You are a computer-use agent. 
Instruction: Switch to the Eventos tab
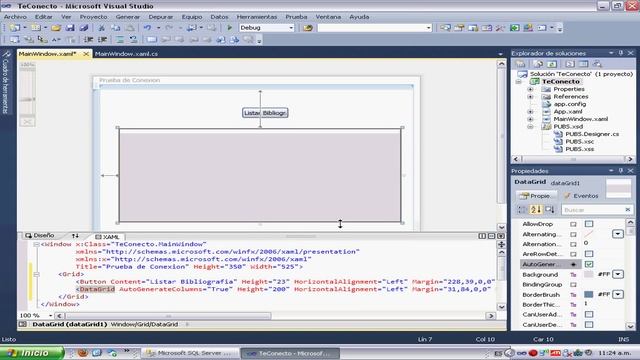(582, 196)
